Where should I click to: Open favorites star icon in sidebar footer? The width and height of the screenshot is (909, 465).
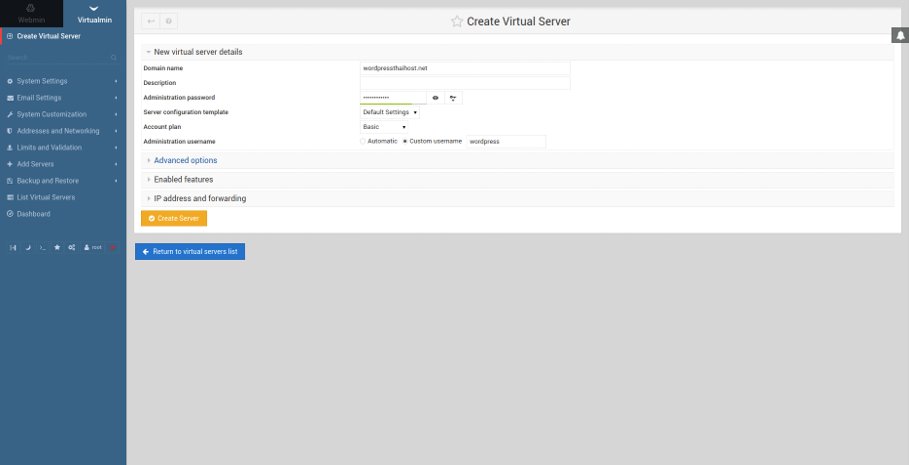57,247
